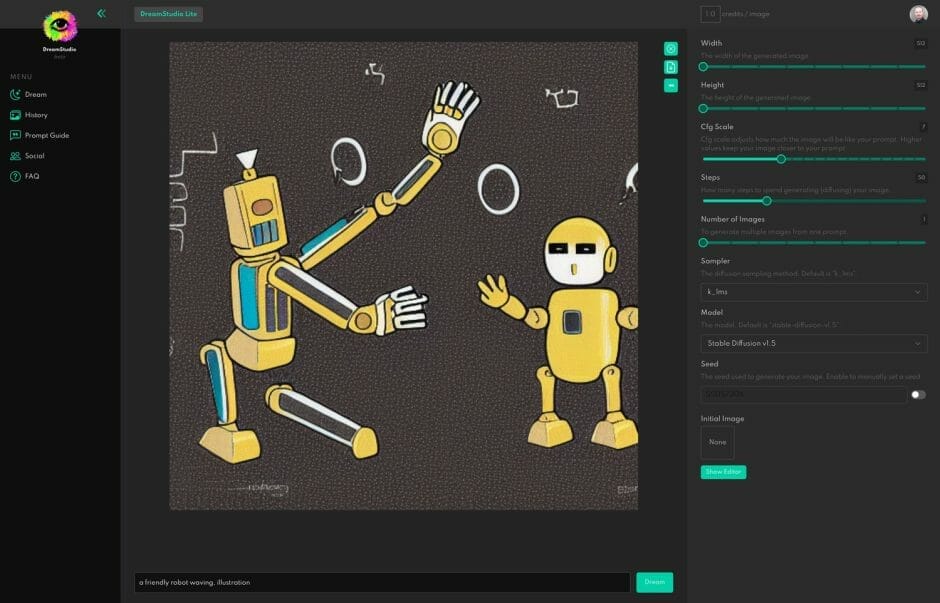Click the prompt text input field
940x603 pixels.
coord(382,582)
